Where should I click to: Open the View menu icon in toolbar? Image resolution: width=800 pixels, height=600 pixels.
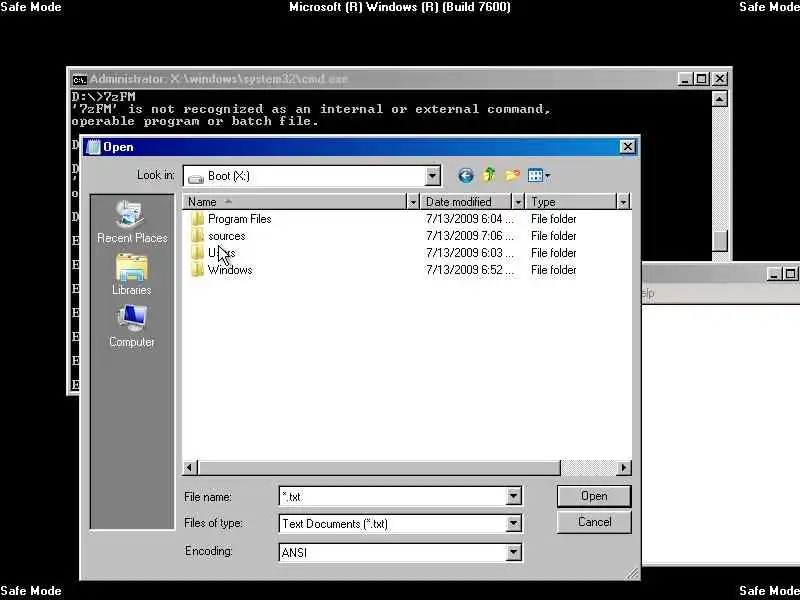coord(539,176)
